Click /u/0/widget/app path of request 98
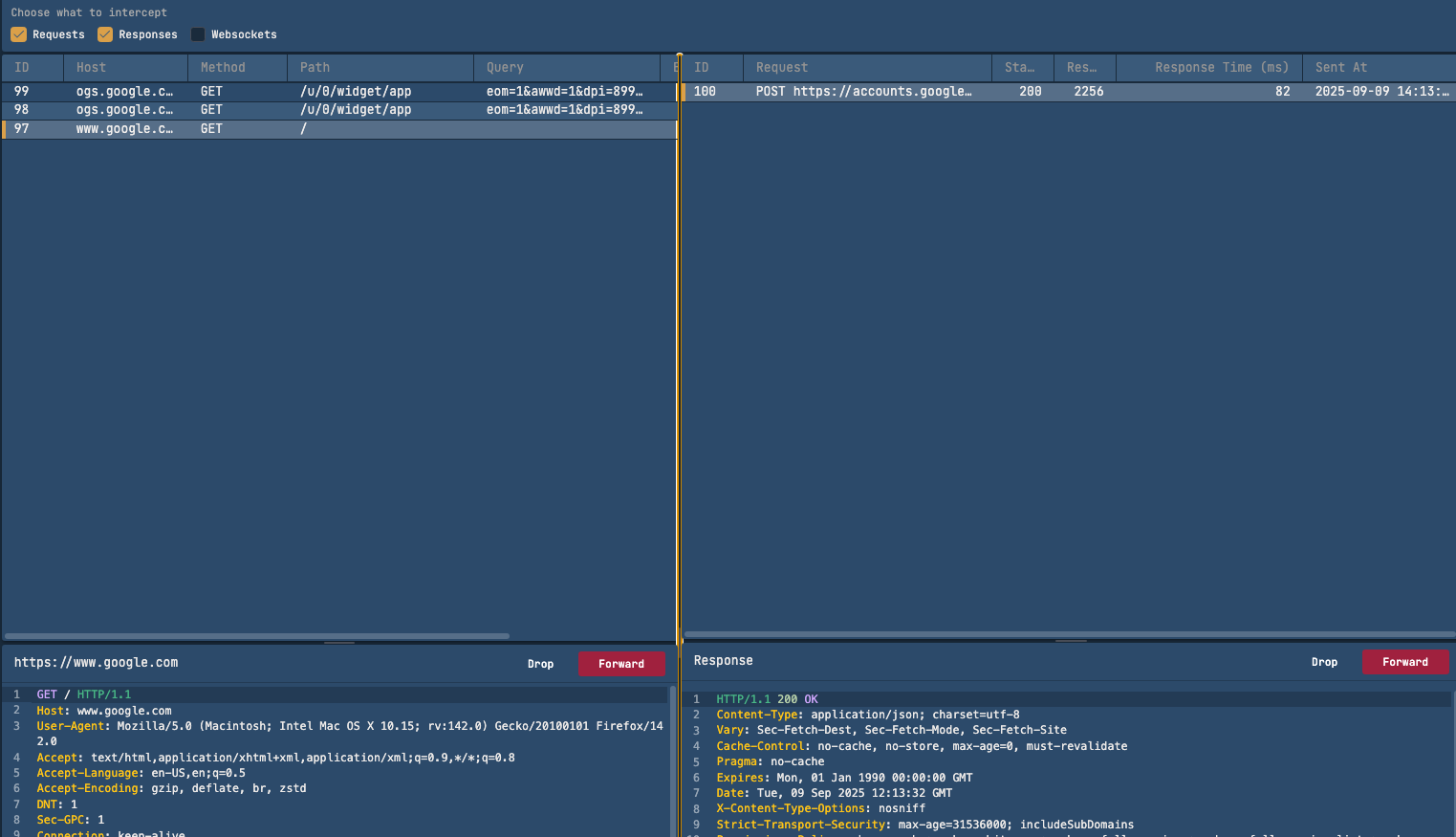This screenshot has height=837, width=1456. click(x=356, y=110)
